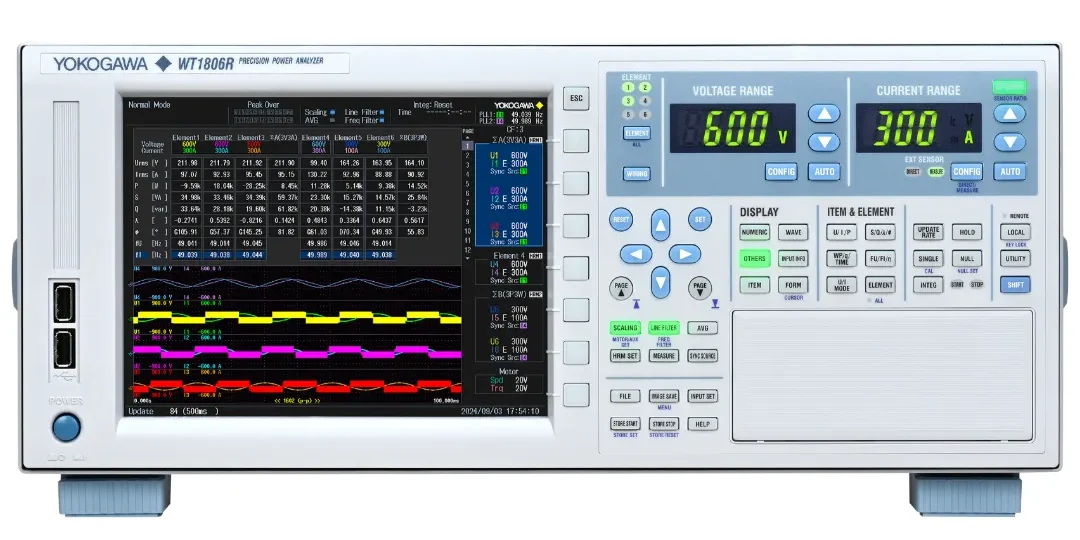Click the FILE button
This screenshot has width=1080, height=540.
coord(625,397)
